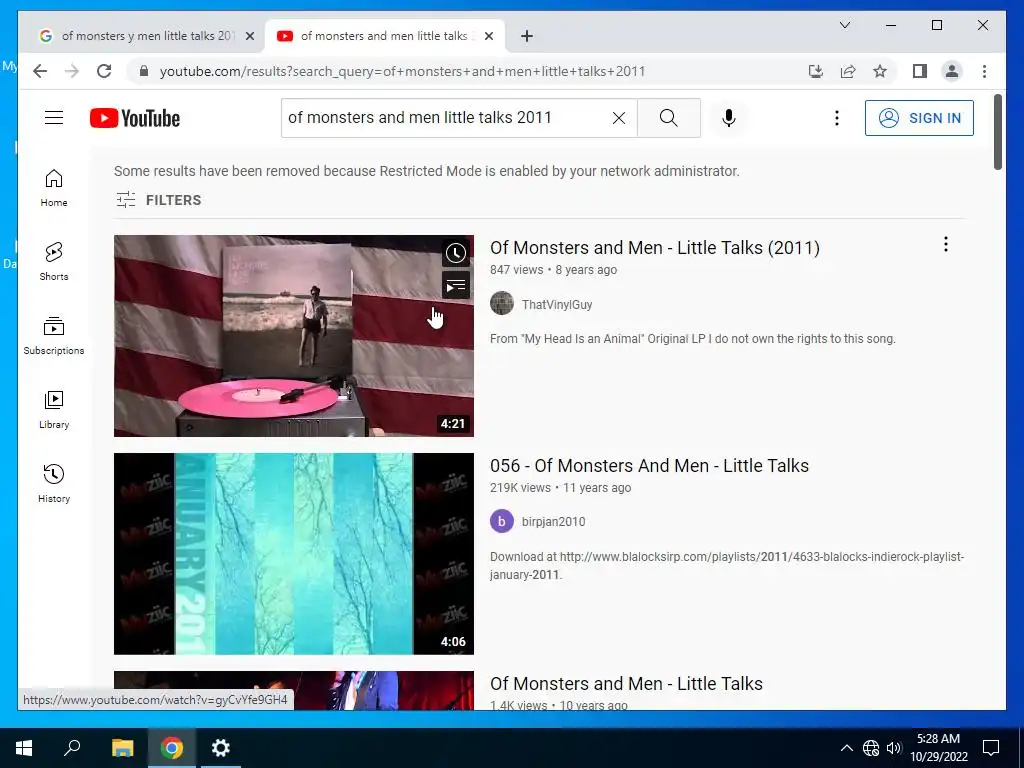Install app icon in address bar
Viewport: 1024px width, 768px height.
[x=816, y=71]
